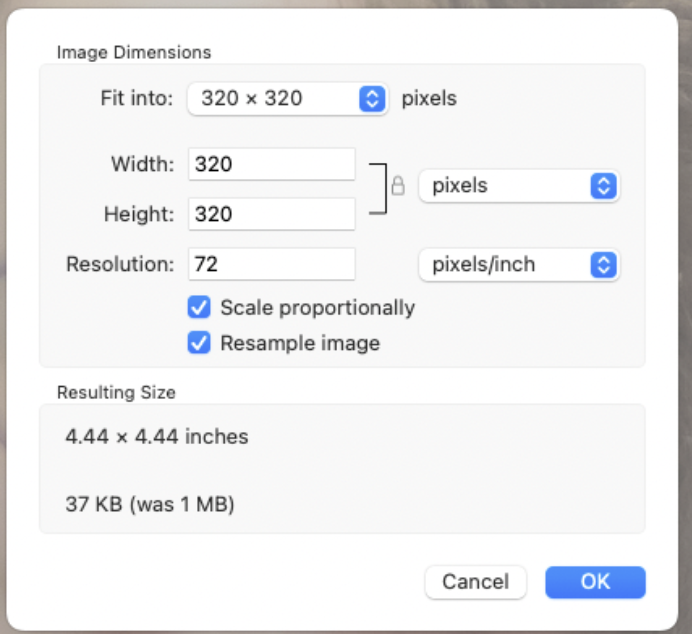692x634 pixels.
Task: Confirm the resize with the OK button
Action: tap(595, 582)
